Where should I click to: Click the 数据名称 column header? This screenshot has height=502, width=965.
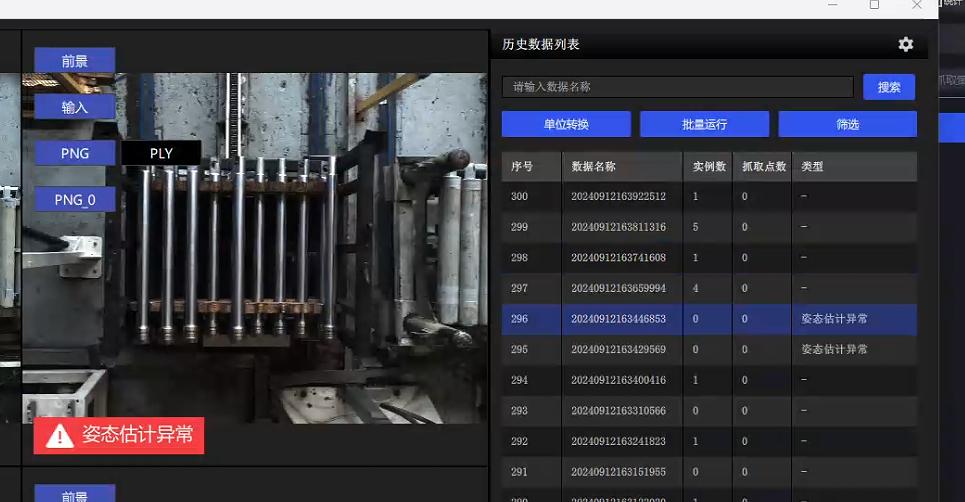[x=622, y=166]
